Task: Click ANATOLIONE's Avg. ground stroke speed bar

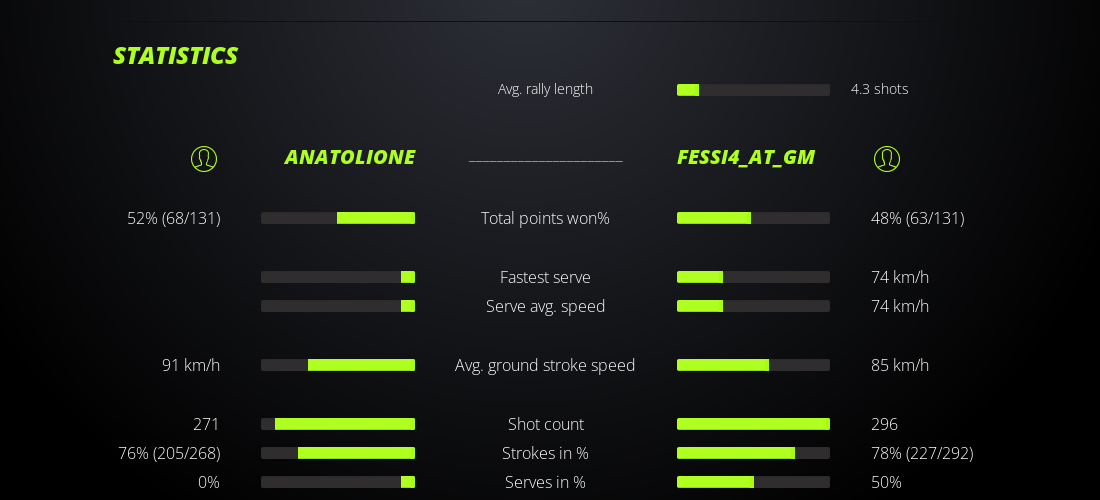Action: [x=338, y=365]
